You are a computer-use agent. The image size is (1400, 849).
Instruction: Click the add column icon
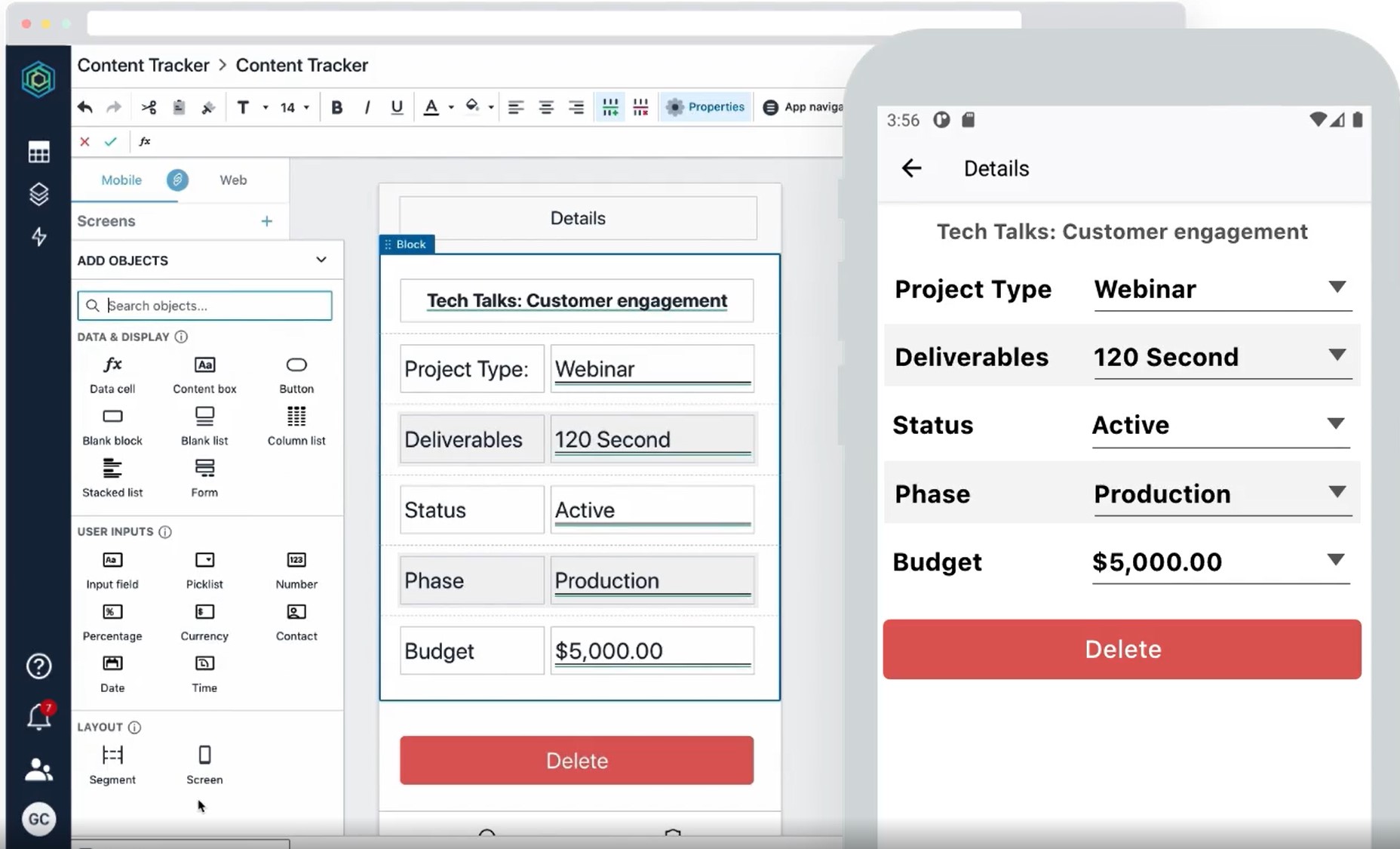click(610, 107)
